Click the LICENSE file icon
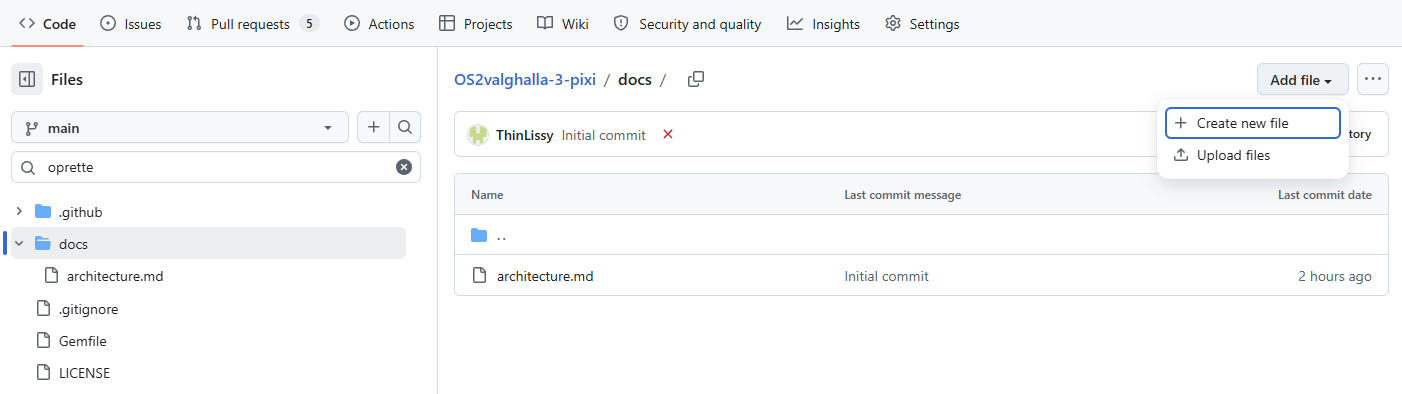Image resolution: width=1402 pixels, height=394 pixels. point(43,373)
